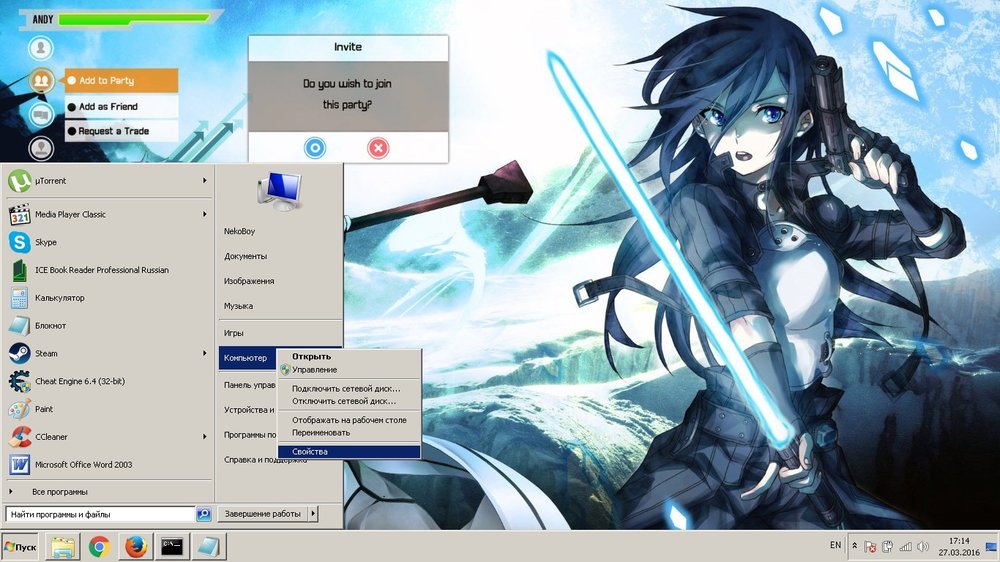The height and width of the screenshot is (562, 1000).
Task: Open shutdown options arrow next to Завершение работы
Action: 312,514
